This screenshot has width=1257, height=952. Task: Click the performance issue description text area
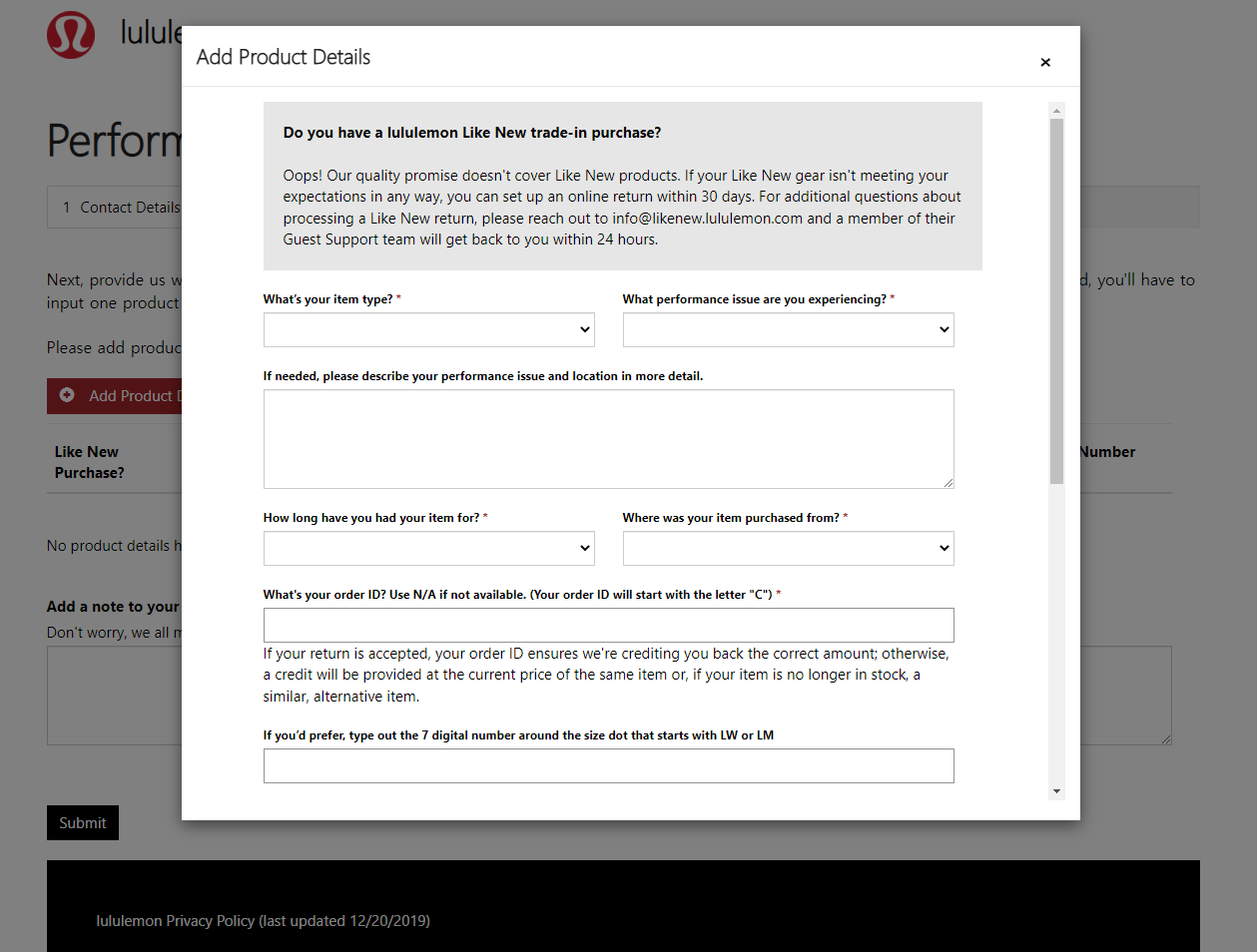click(609, 439)
